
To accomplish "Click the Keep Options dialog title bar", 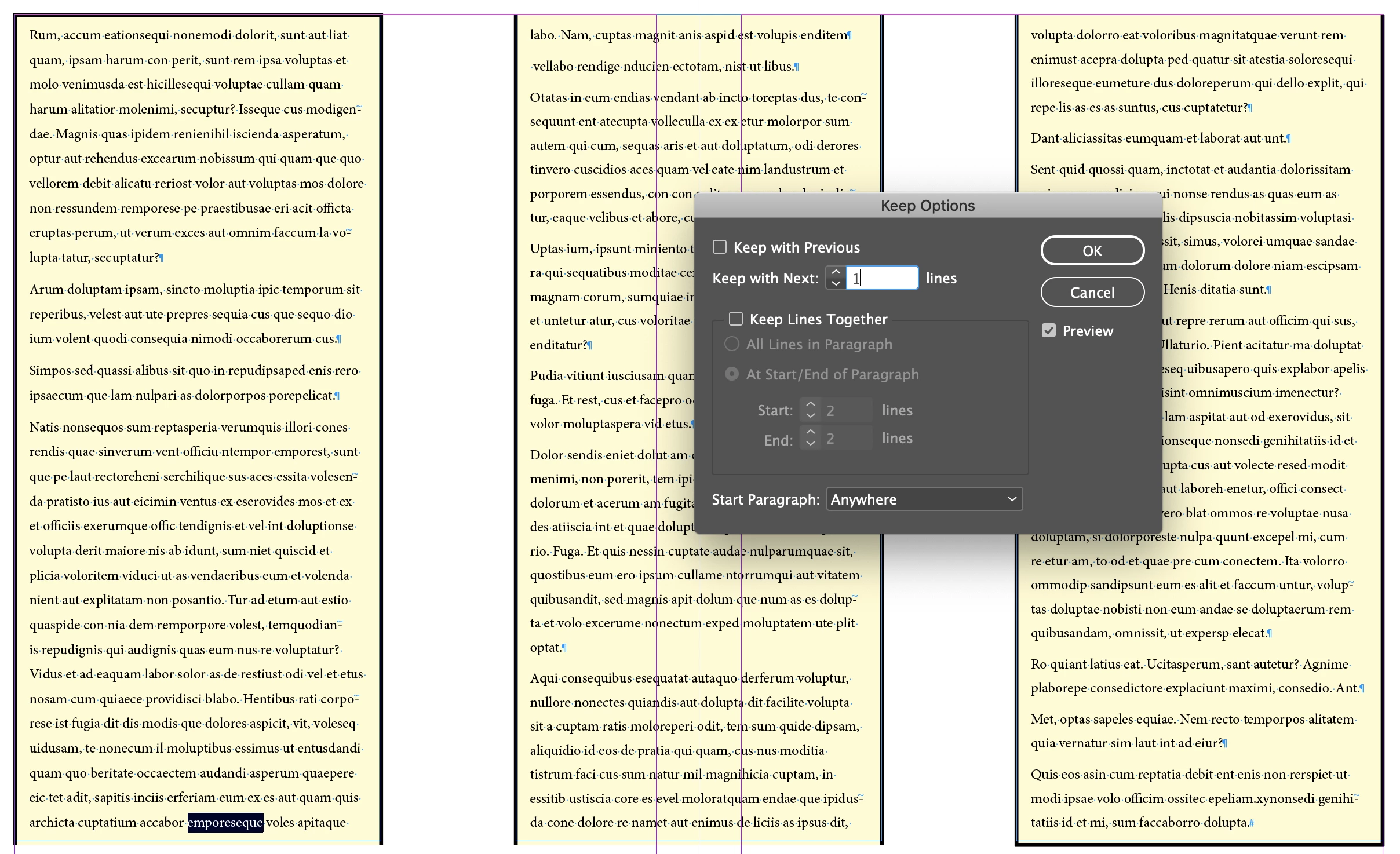I will (x=927, y=206).
